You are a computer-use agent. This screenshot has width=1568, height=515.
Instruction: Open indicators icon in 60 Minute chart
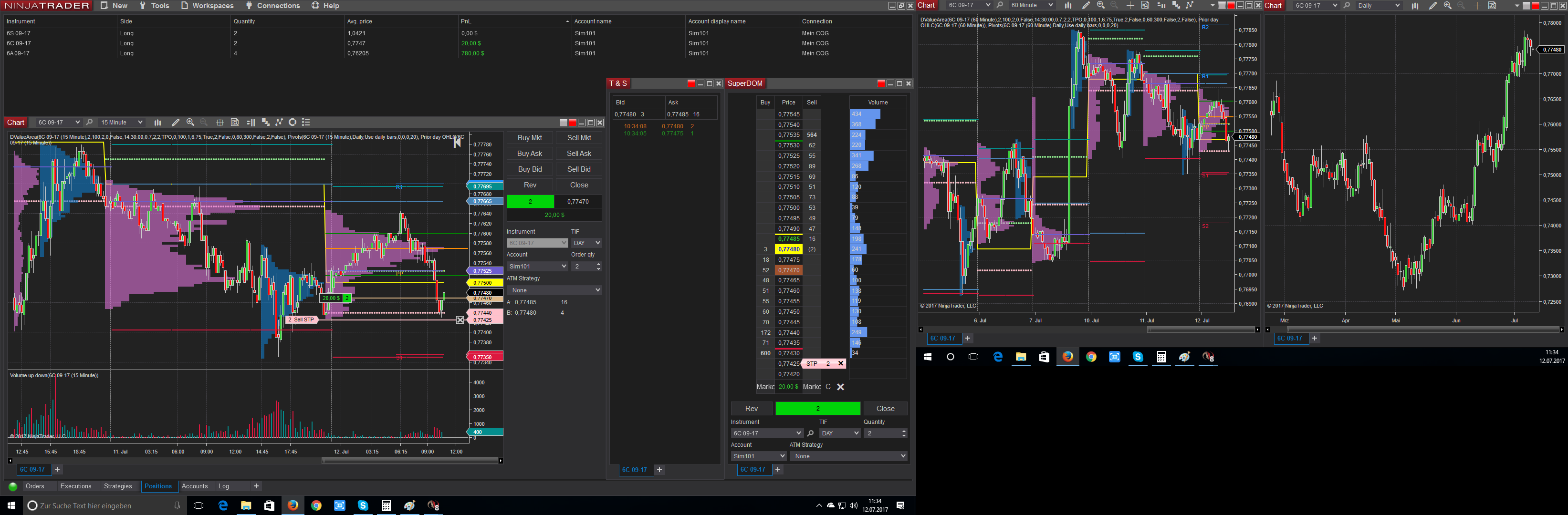point(1176,5)
